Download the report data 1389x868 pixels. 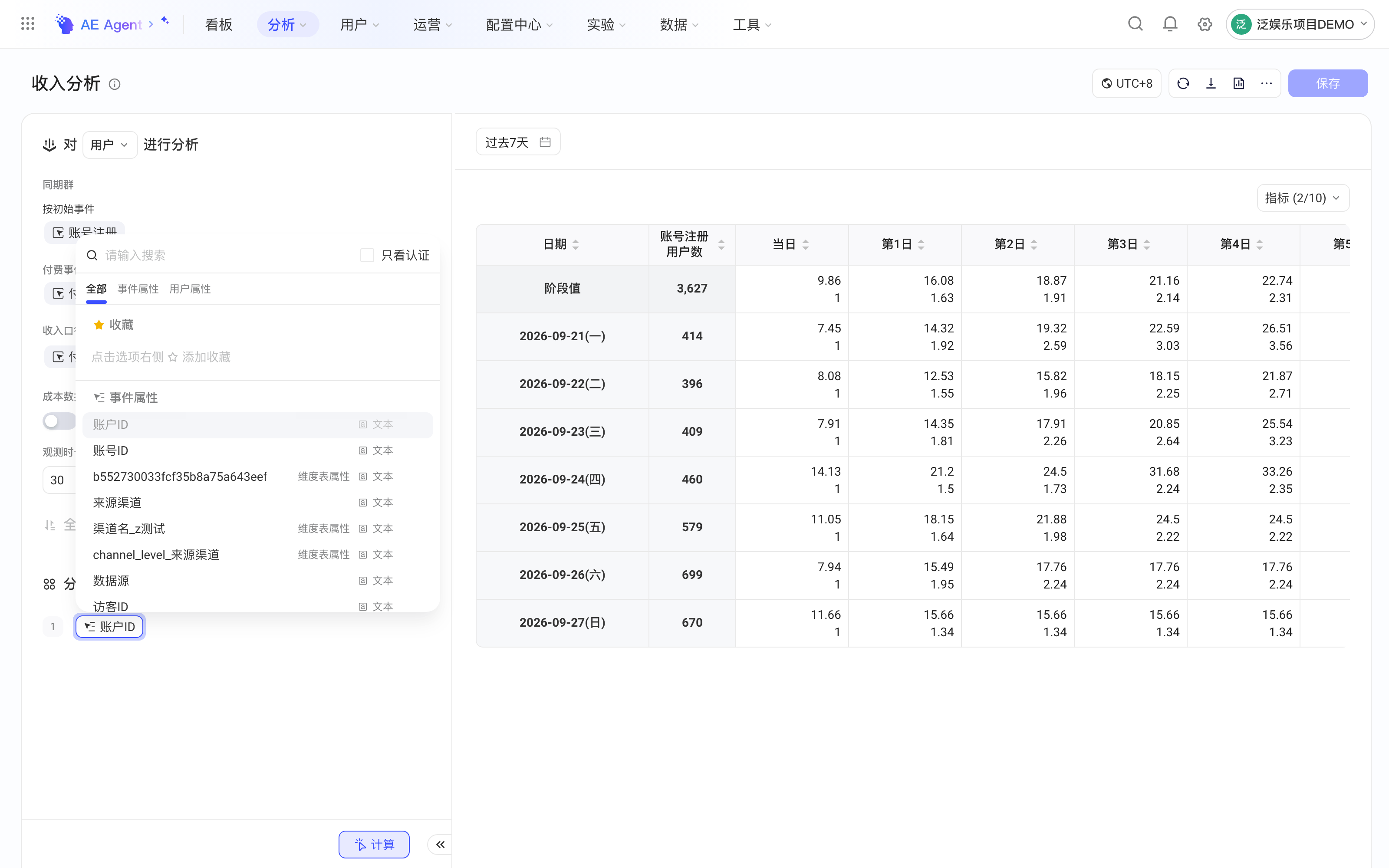pos(1211,84)
